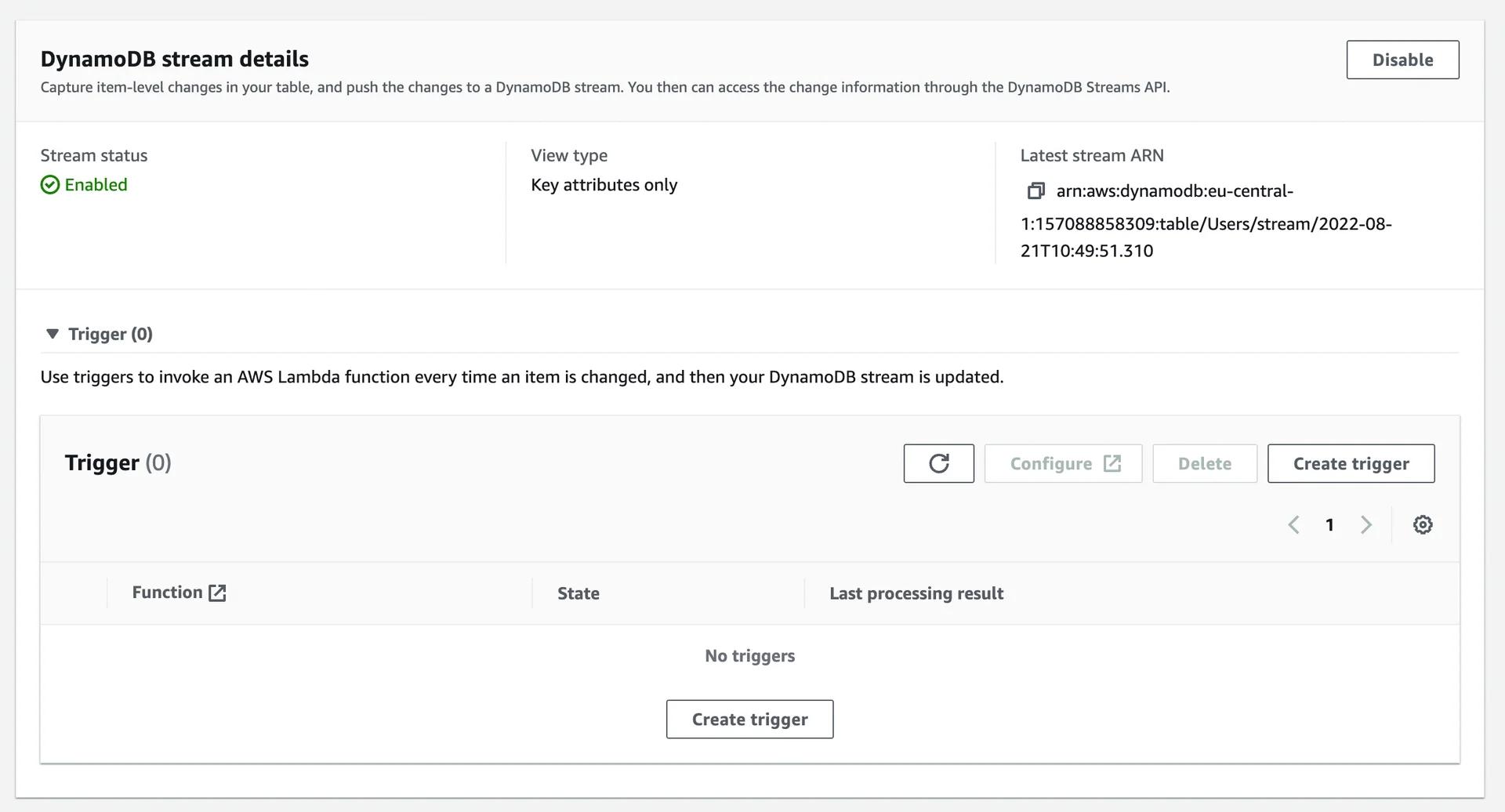Click the Trigger (0) table heading

pyautogui.click(x=118, y=462)
